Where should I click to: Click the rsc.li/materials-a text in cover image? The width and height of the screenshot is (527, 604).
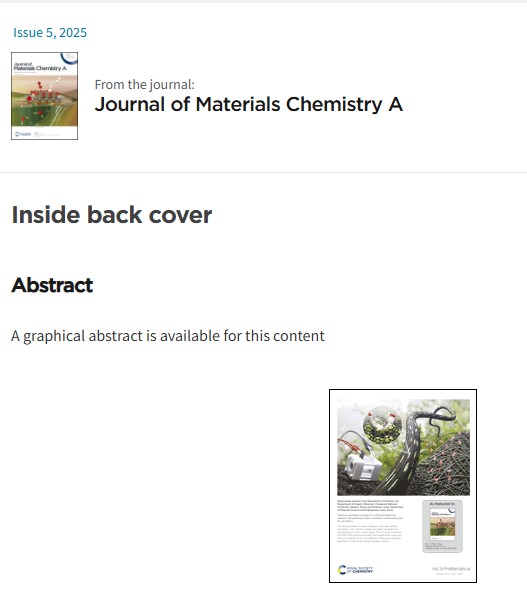(451, 569)
